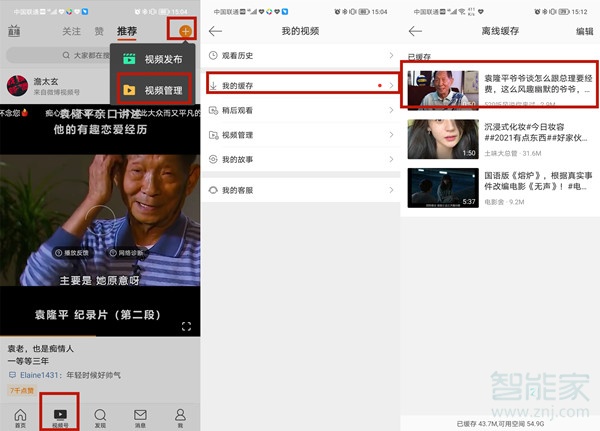600x431 pixels.
Task: Expand 我的缓存 chevron arrow
Action: [391, 85]
